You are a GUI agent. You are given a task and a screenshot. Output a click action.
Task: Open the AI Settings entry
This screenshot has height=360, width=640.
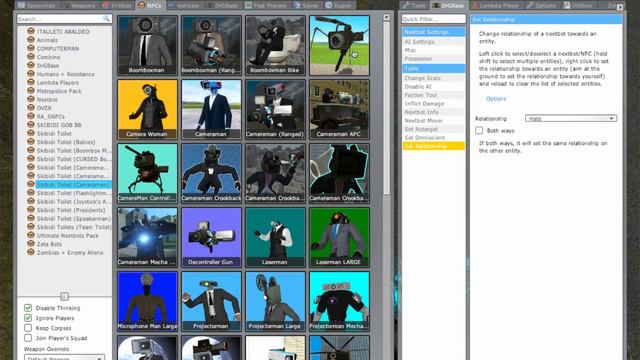(x=433, y=42)
